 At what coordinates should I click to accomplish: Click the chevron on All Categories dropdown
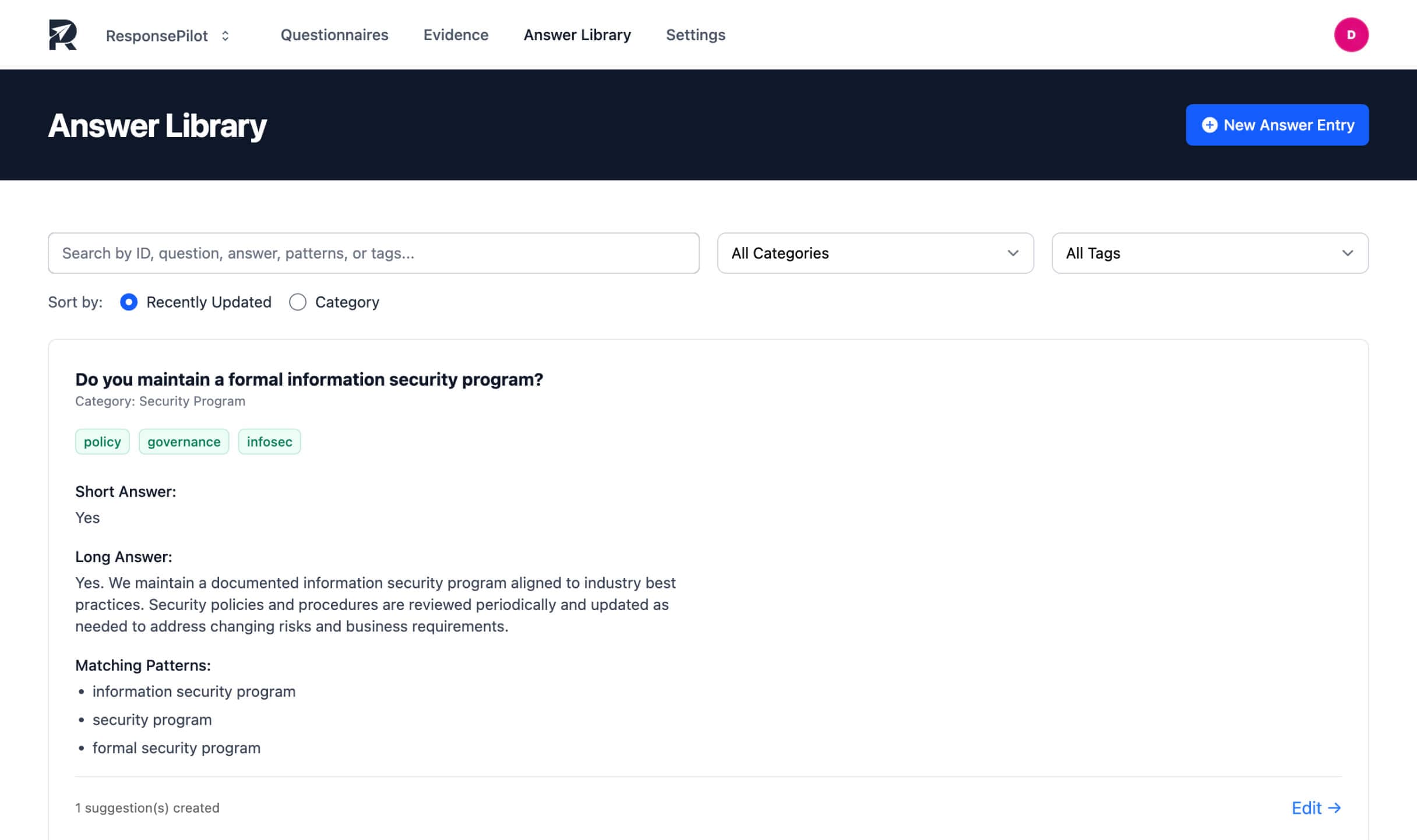click(1012, 253)
